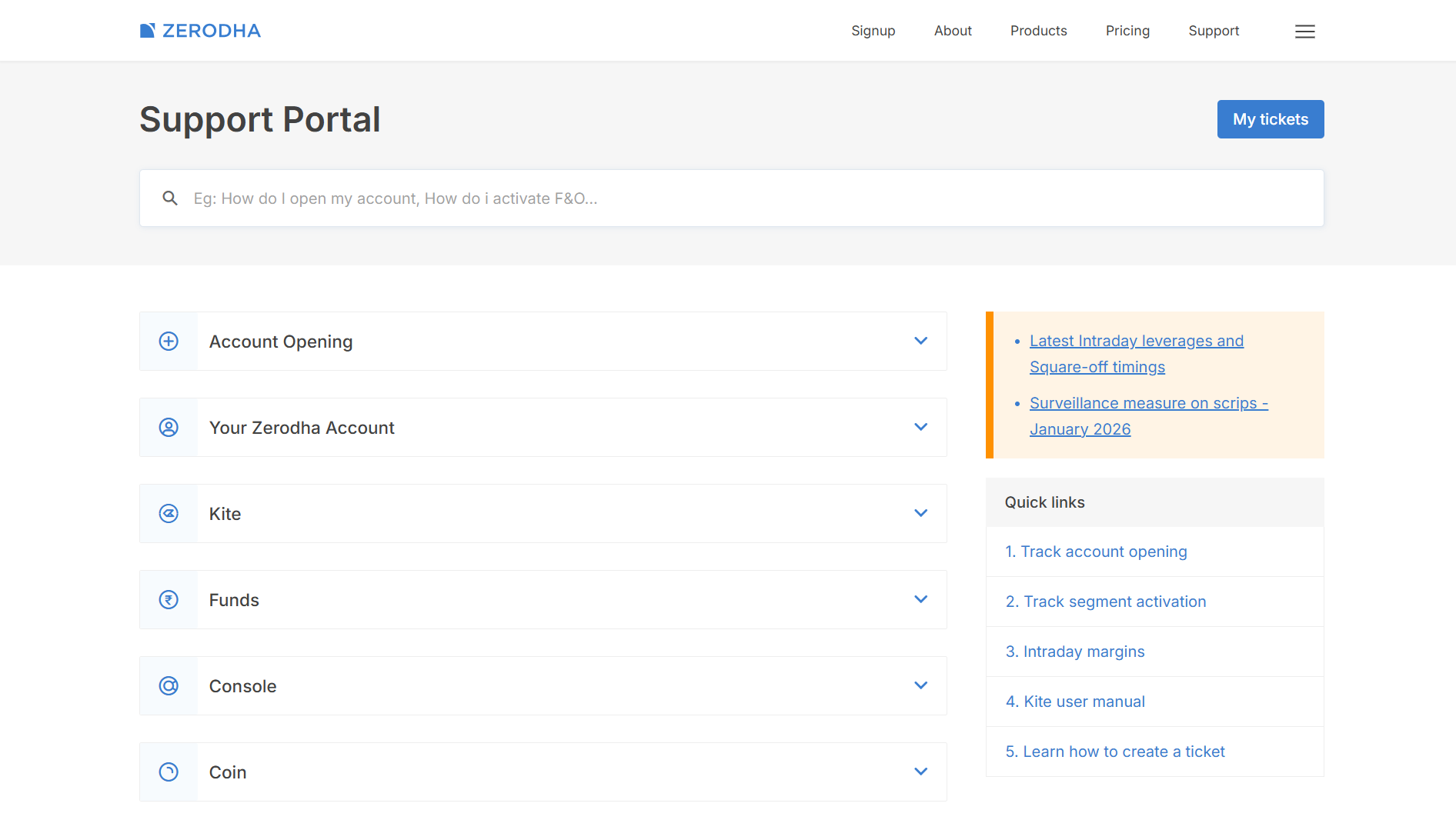Open Track segment activation quick link

pyautogui.click(x=1106, y=602)
